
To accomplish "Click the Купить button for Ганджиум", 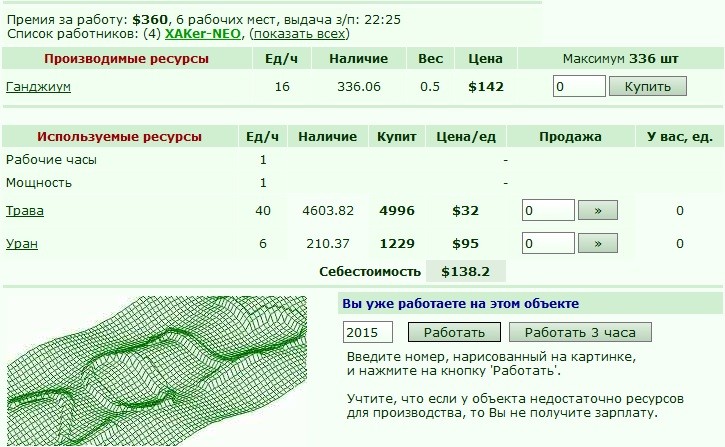I will pos(647,86).
